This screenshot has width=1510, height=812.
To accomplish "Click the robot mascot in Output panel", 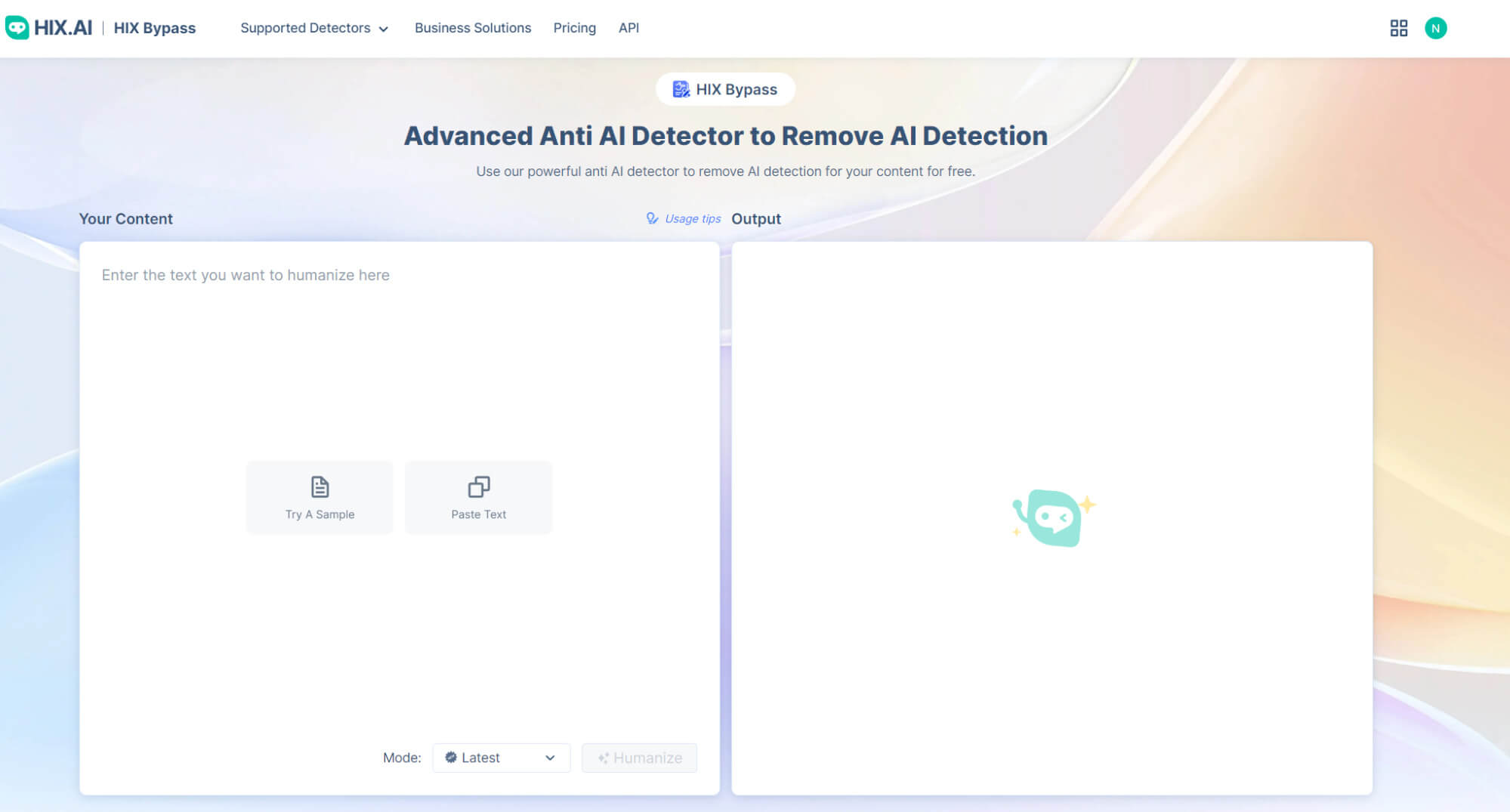I will [x=1052, y=517].
